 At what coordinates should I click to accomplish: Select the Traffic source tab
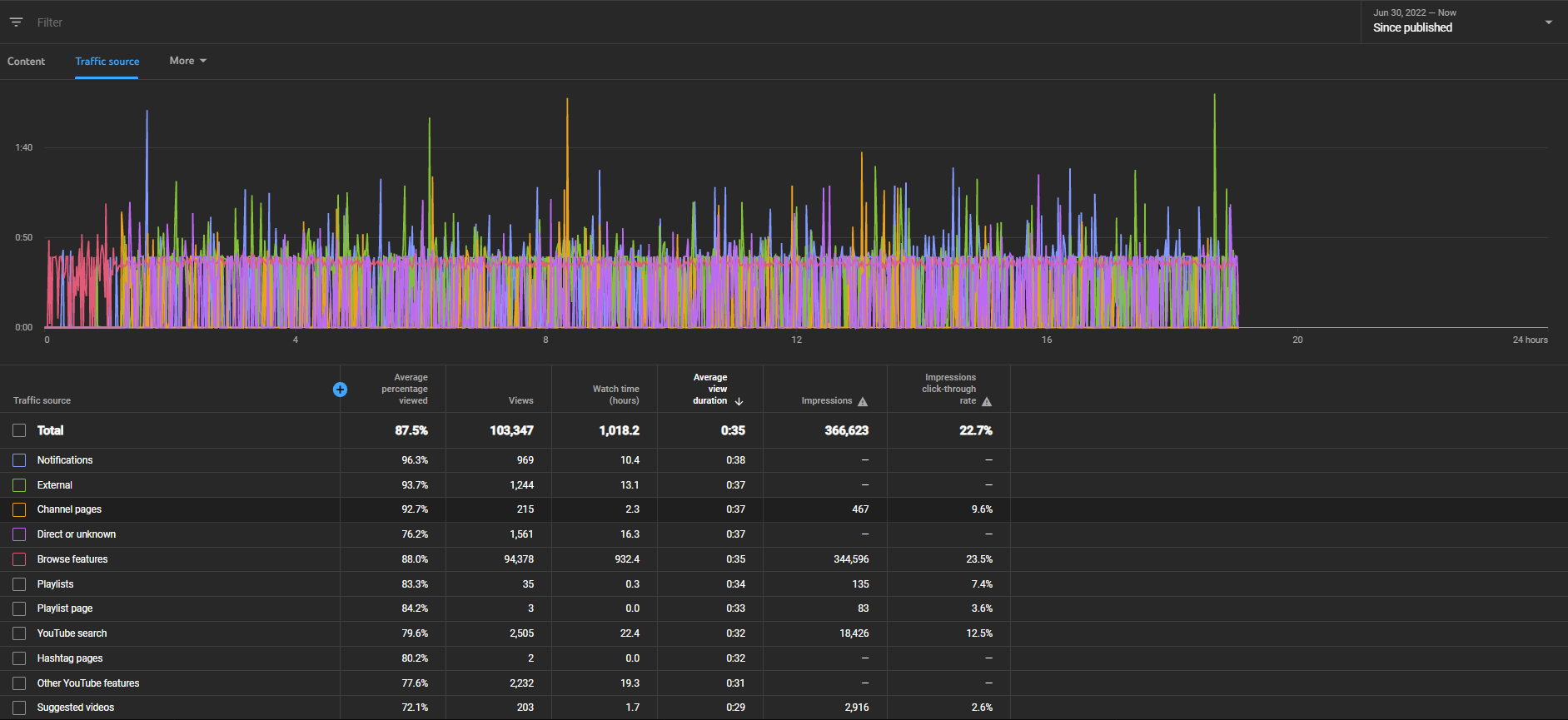tap(107, 62)
